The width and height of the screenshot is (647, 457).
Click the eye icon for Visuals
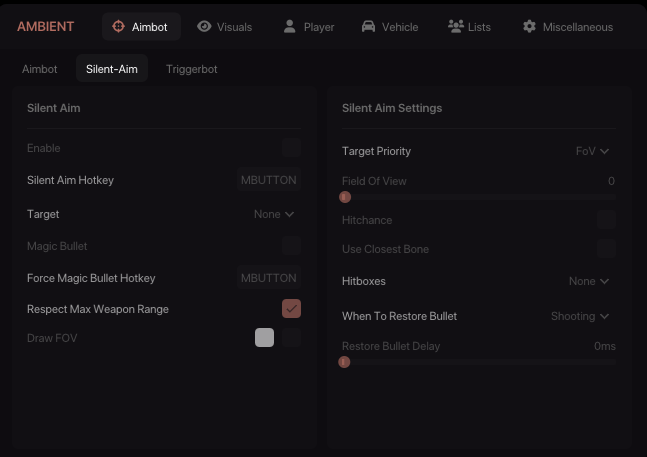pyautogui.click(x=204, y=27)
